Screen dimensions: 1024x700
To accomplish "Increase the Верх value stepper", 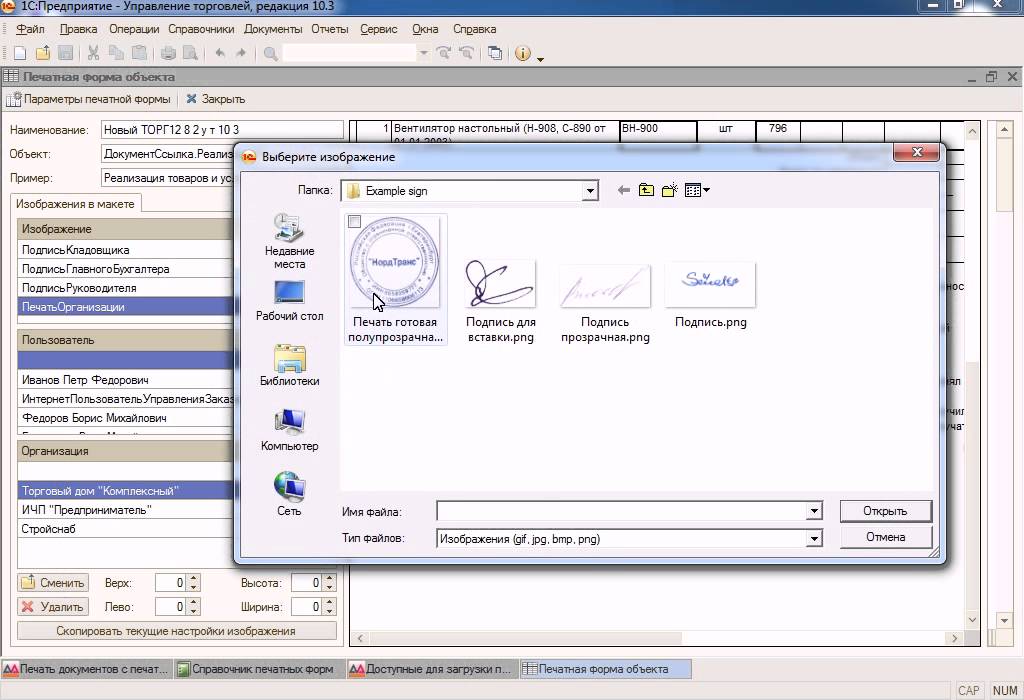I will click(x=193, y=578).
